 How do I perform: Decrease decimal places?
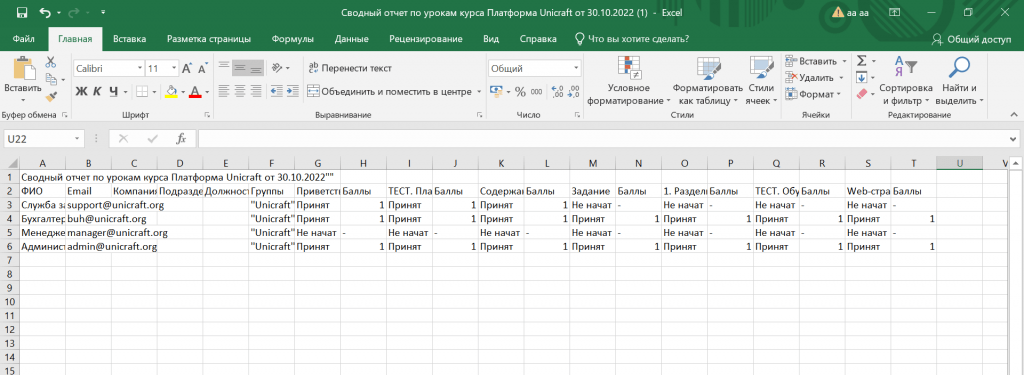(x=573, y=91)
